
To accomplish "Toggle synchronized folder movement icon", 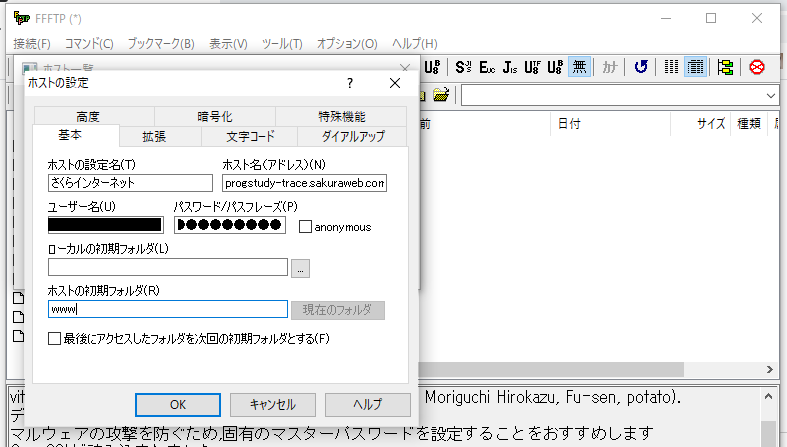I will click(725, 67).
